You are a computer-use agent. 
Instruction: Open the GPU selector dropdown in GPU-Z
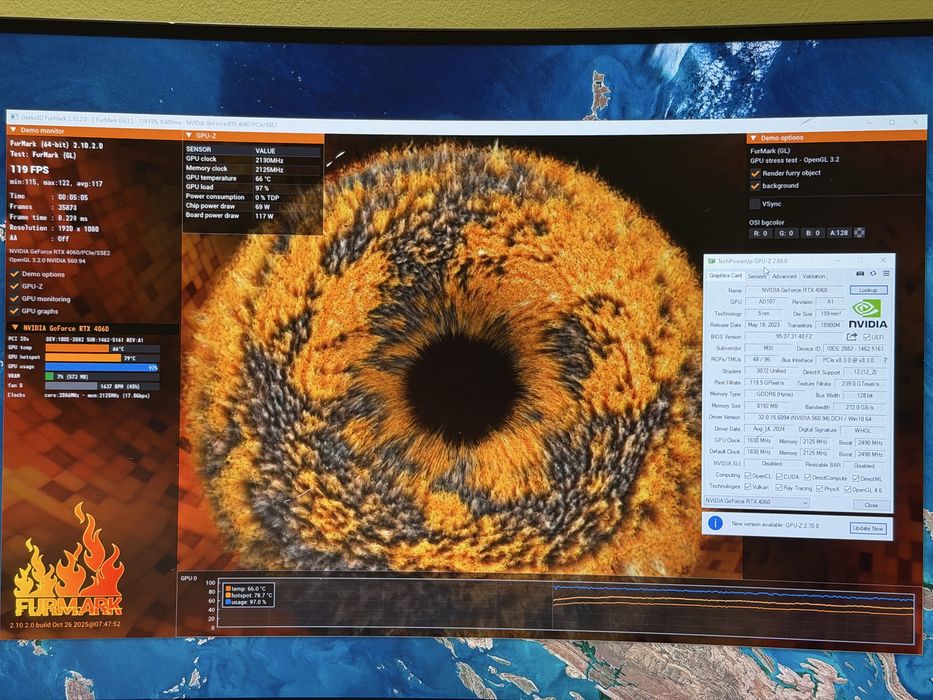click(x=757, y=502)
